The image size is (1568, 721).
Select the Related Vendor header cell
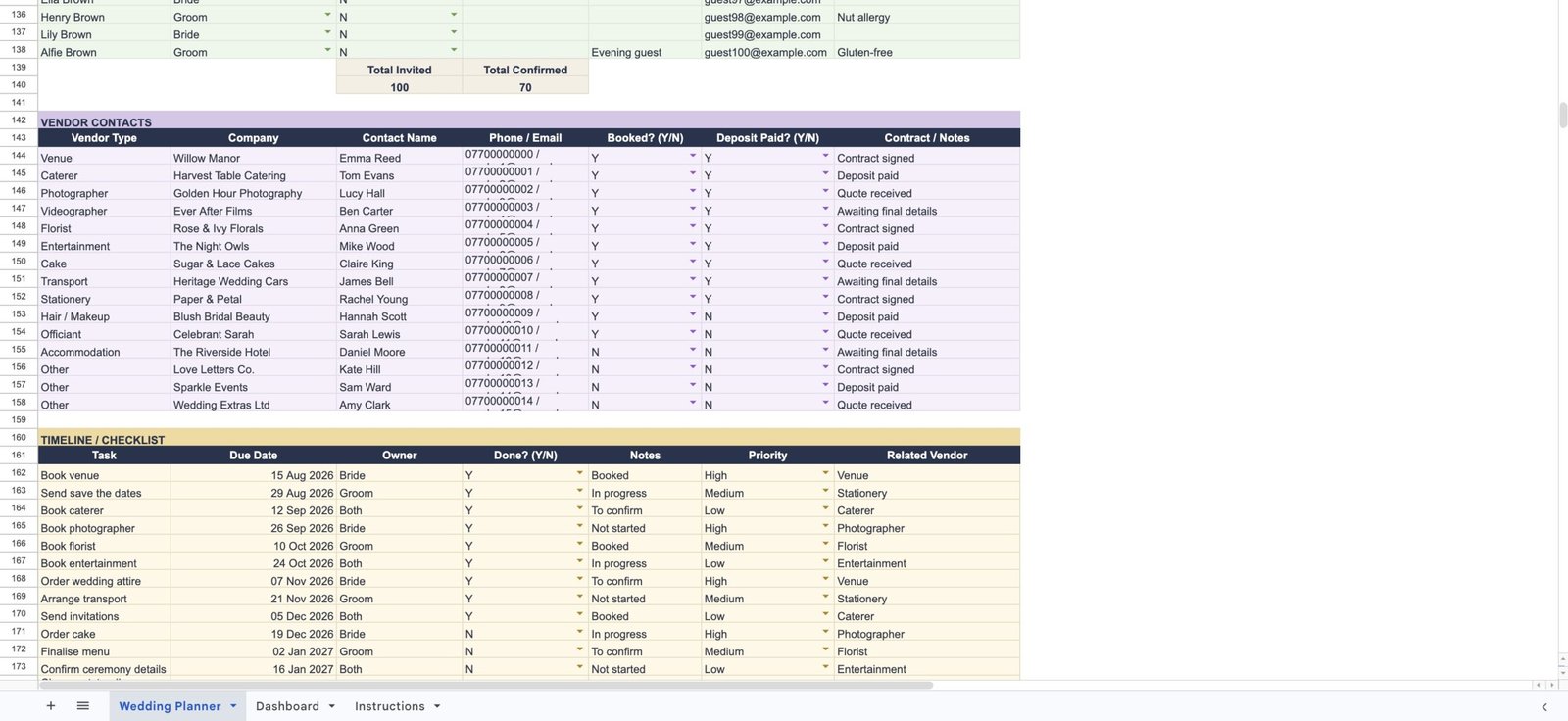[x=927, y=456]
